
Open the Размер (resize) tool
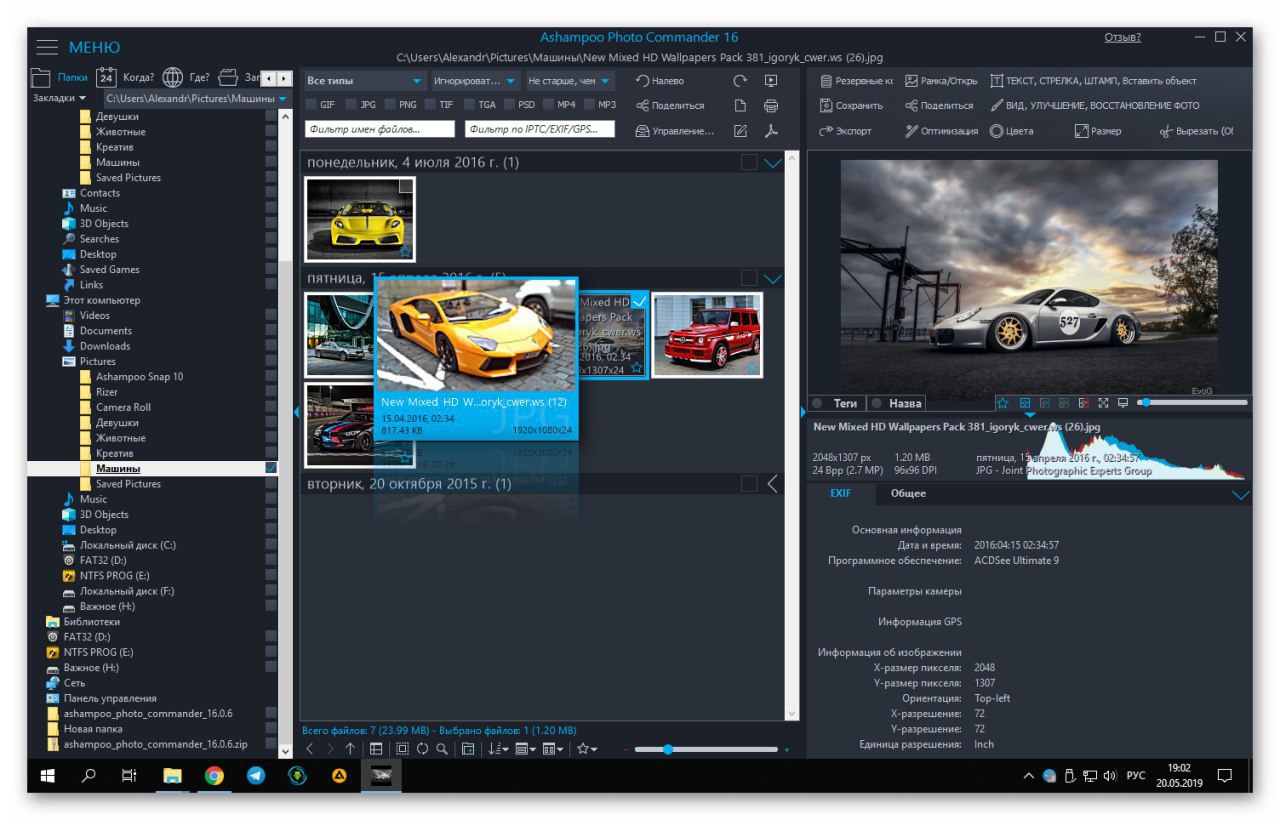tap(1098, 131)
